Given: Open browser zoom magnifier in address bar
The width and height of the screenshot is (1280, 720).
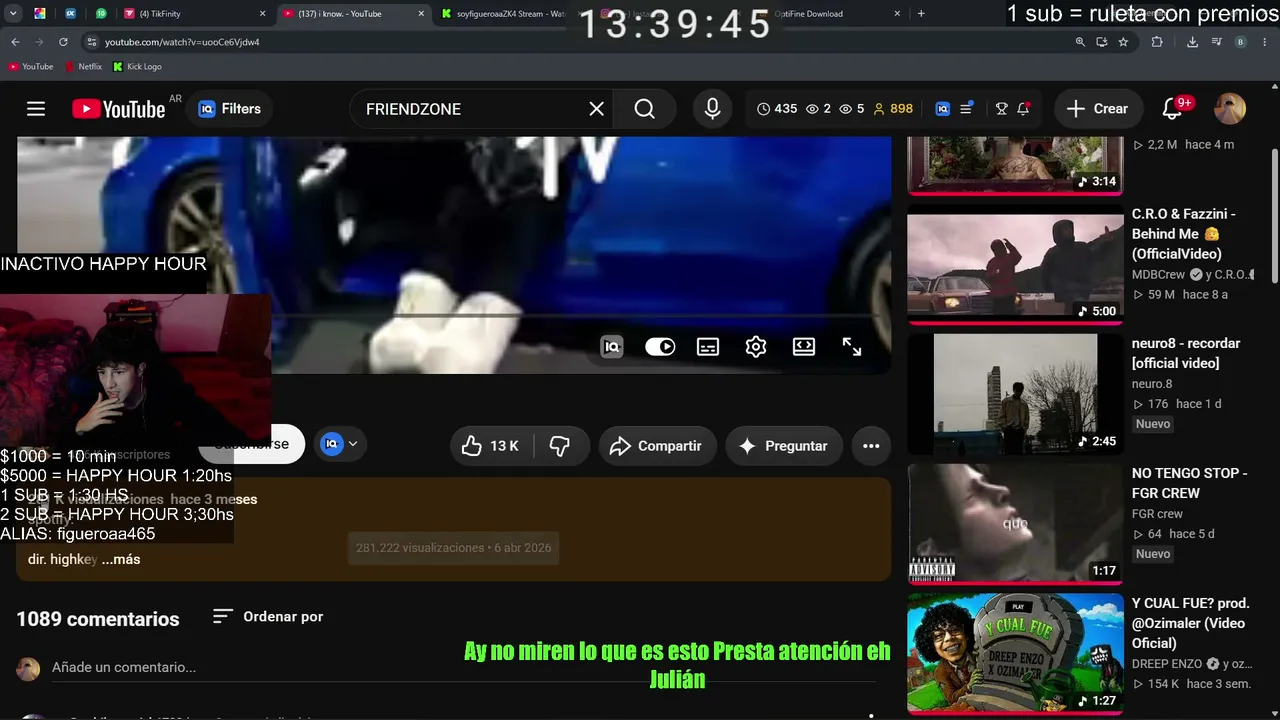Looking at the screenshot, I should click(1080, 42).
